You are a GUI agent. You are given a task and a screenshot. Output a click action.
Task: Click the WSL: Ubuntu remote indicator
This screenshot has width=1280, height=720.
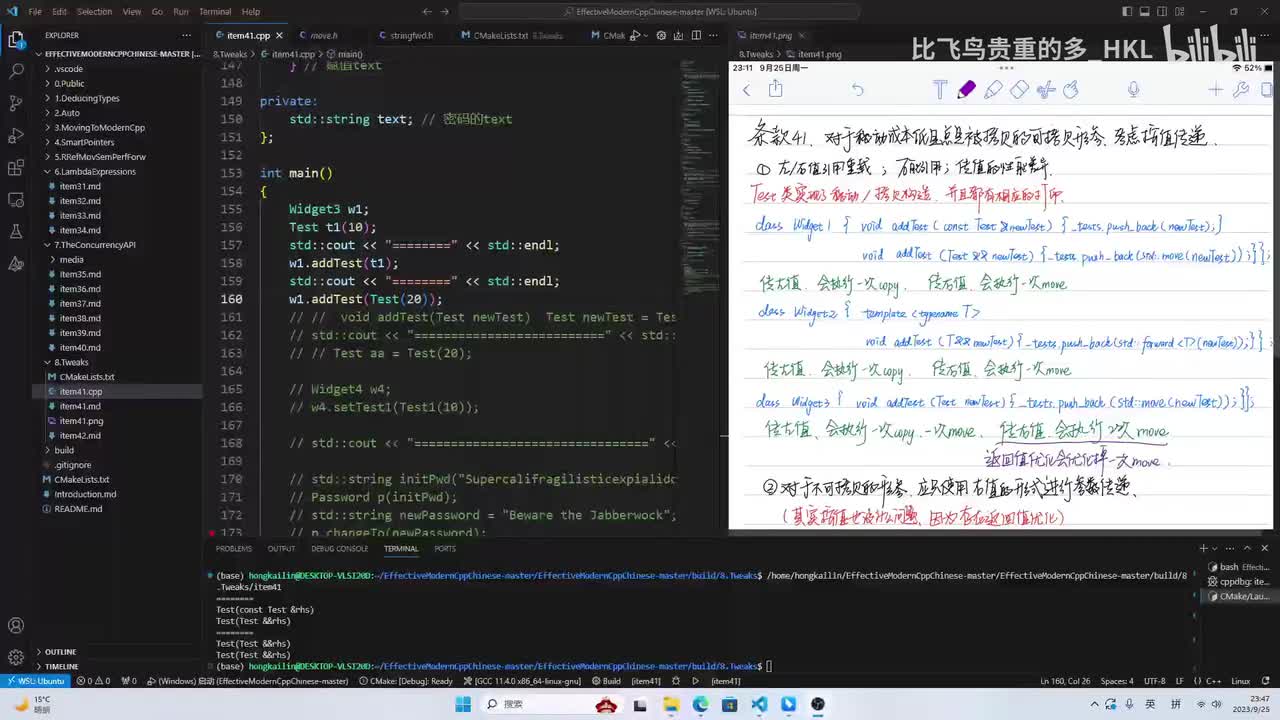[37, 681]
